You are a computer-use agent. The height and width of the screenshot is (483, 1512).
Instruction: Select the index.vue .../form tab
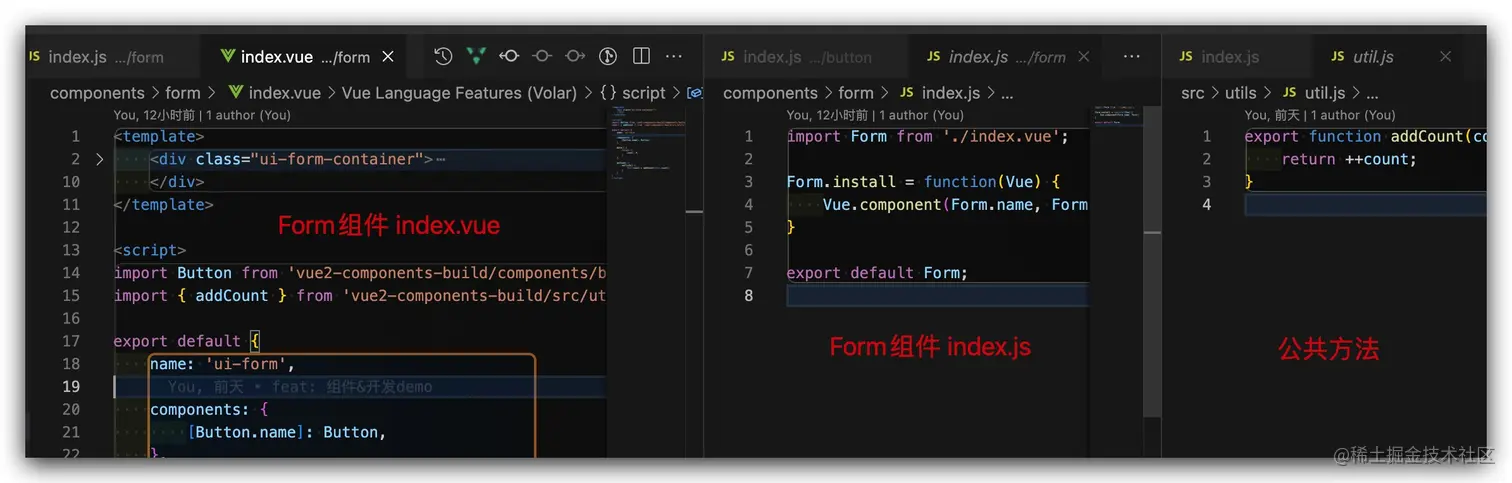[x=304, y=57]
